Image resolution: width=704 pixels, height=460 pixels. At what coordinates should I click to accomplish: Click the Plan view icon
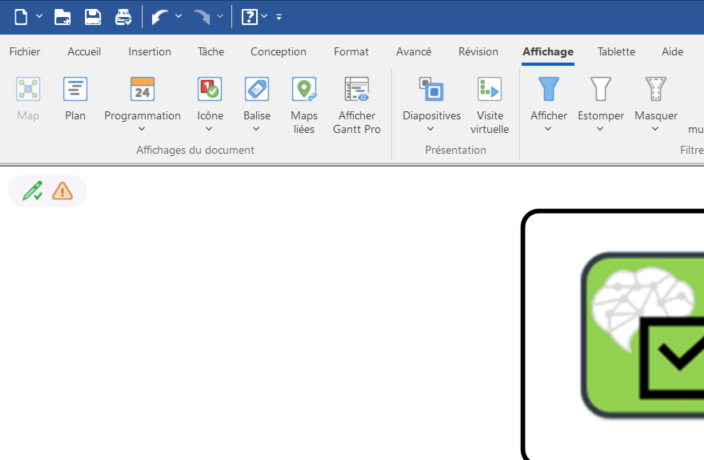75,91
